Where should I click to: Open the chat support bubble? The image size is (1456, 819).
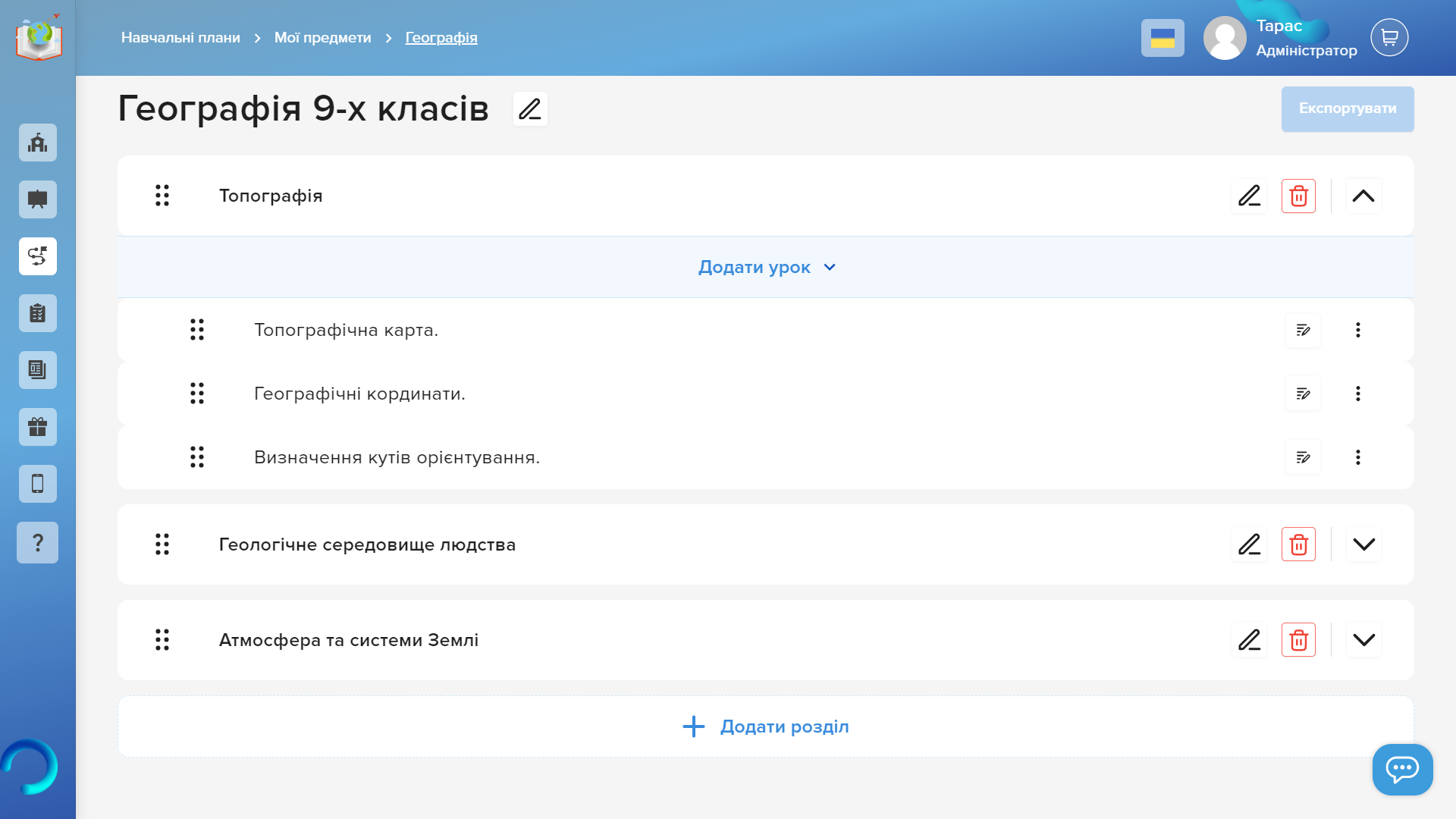[x=1402, y=769]
